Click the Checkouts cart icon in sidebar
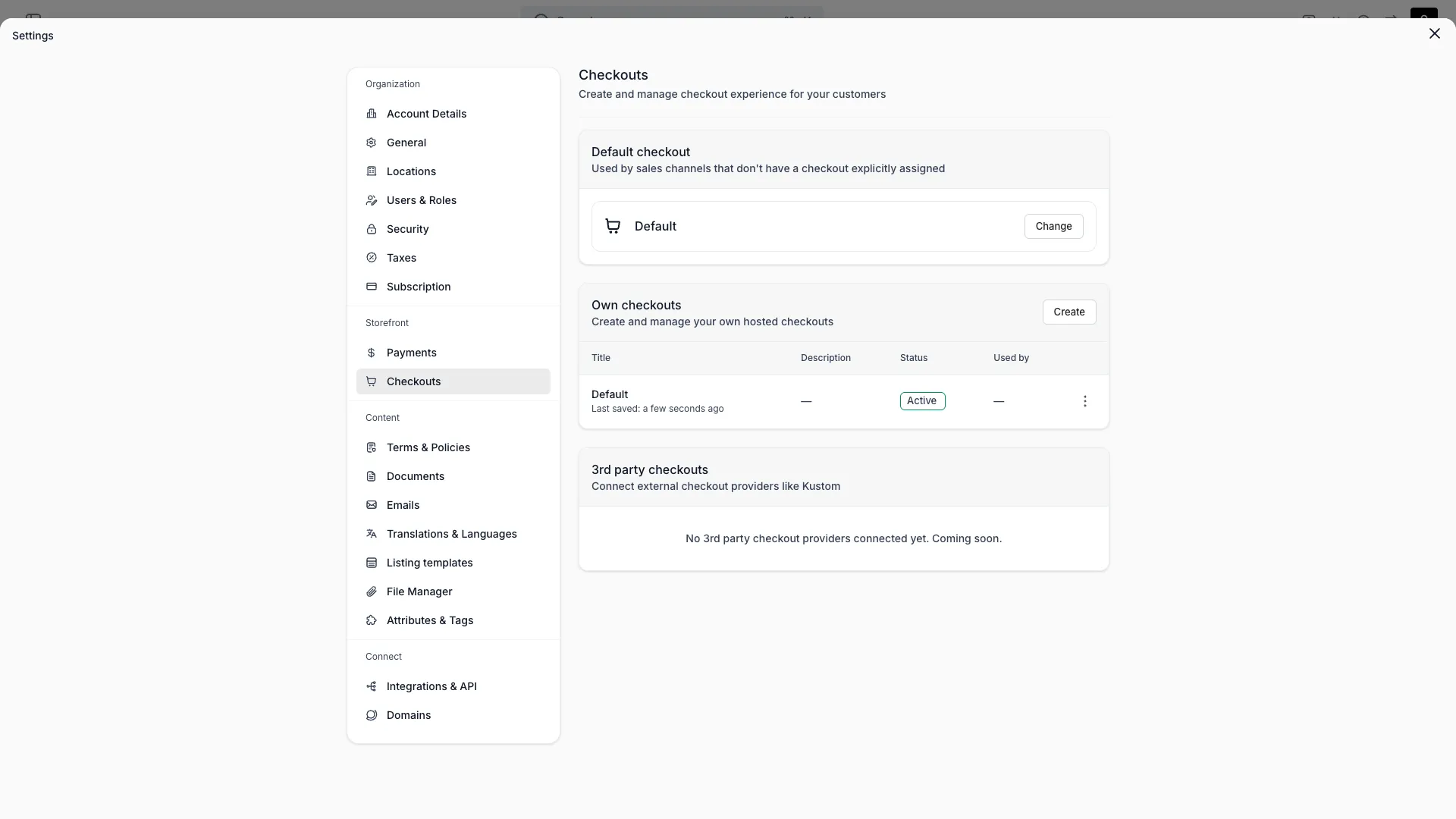This screenshot has width=1456, height=819. tap(372, 381)
